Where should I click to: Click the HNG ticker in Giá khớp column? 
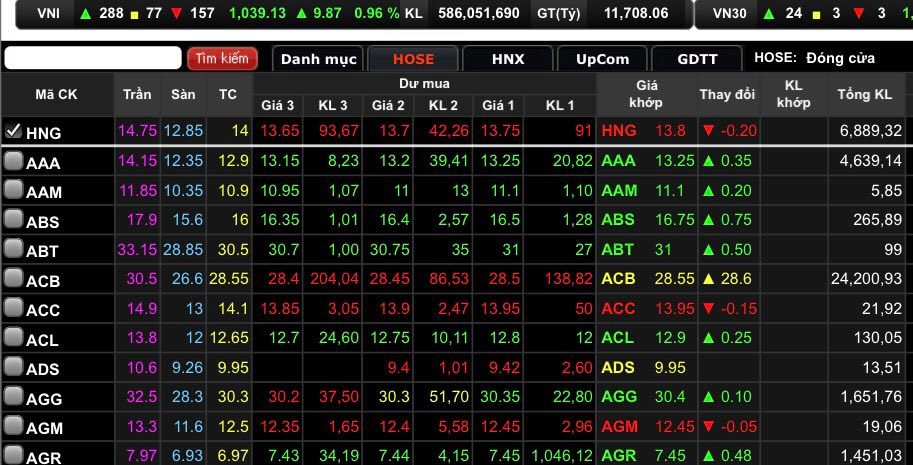[x=619, y=130]
